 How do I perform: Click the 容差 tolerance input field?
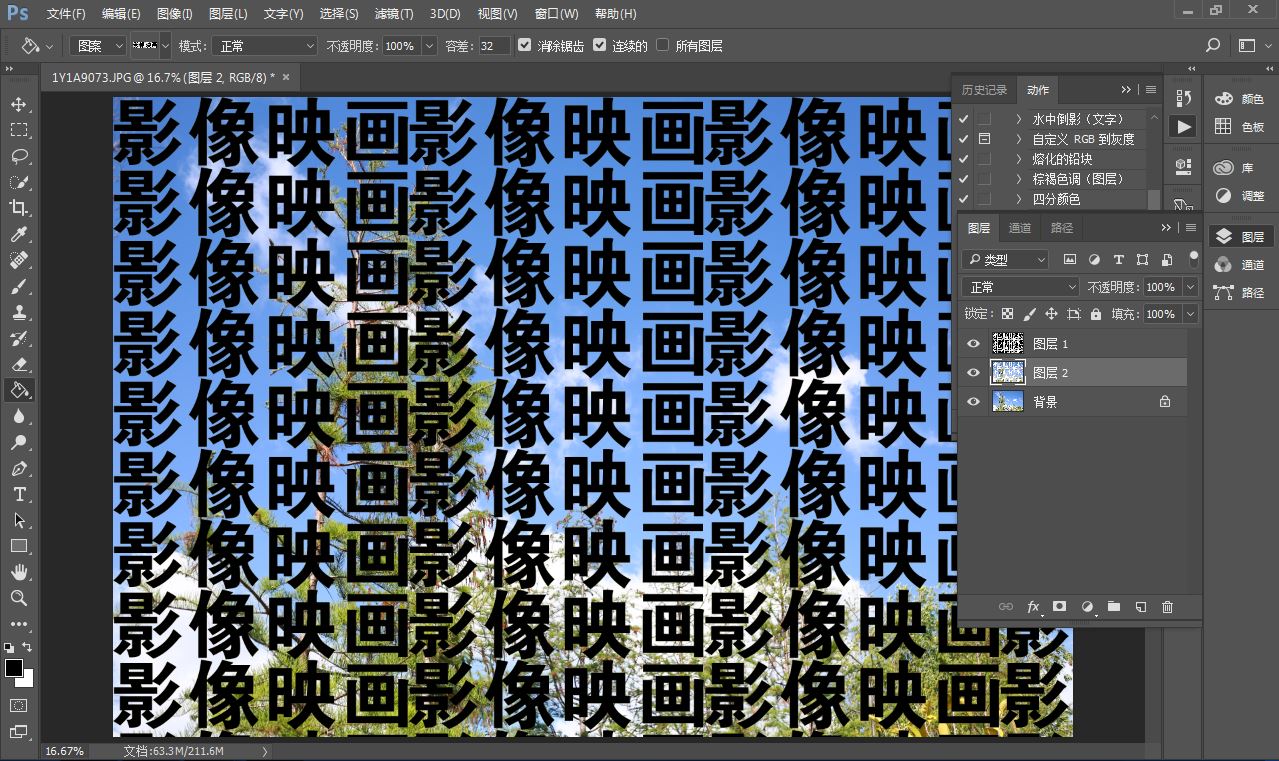coord(493,46)
